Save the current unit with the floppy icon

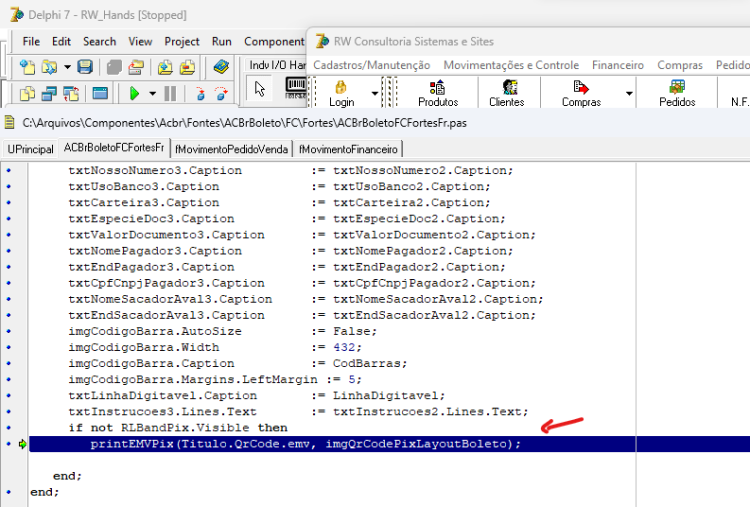85,67
